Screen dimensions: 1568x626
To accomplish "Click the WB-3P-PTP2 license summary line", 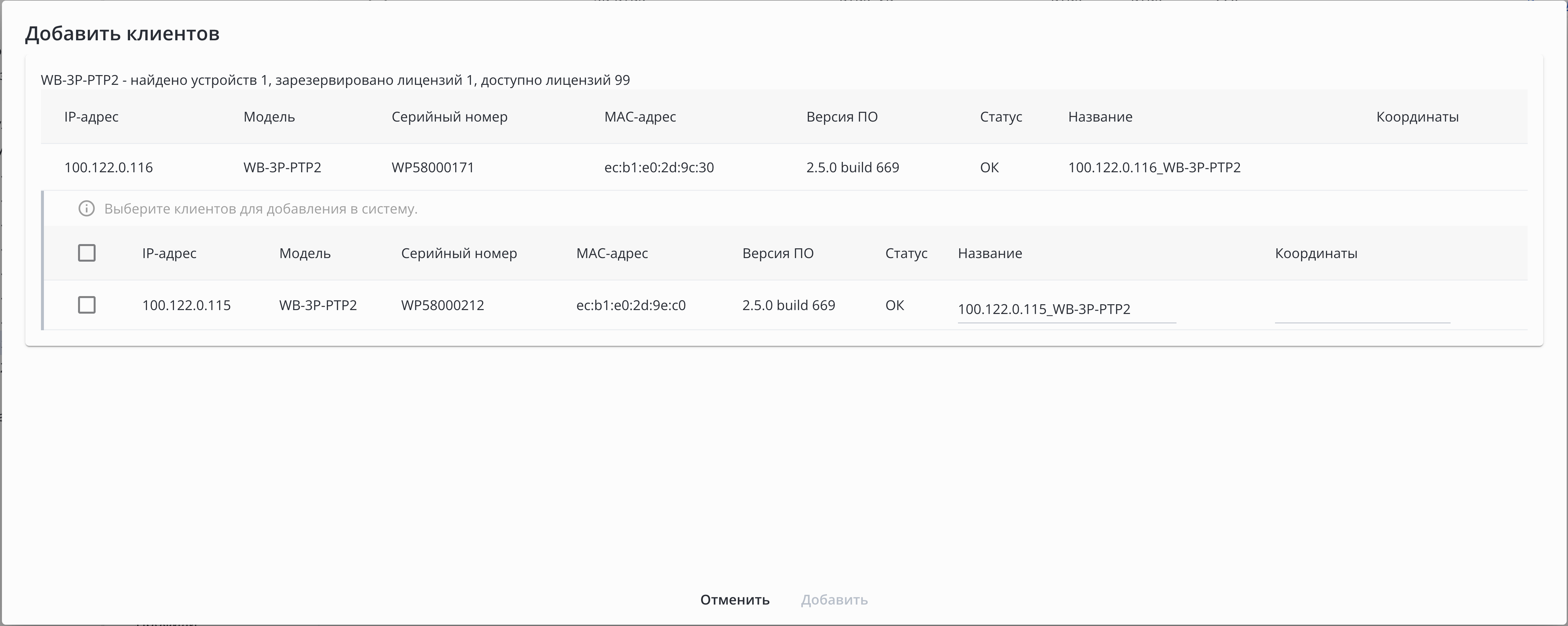I will [335, 80].
